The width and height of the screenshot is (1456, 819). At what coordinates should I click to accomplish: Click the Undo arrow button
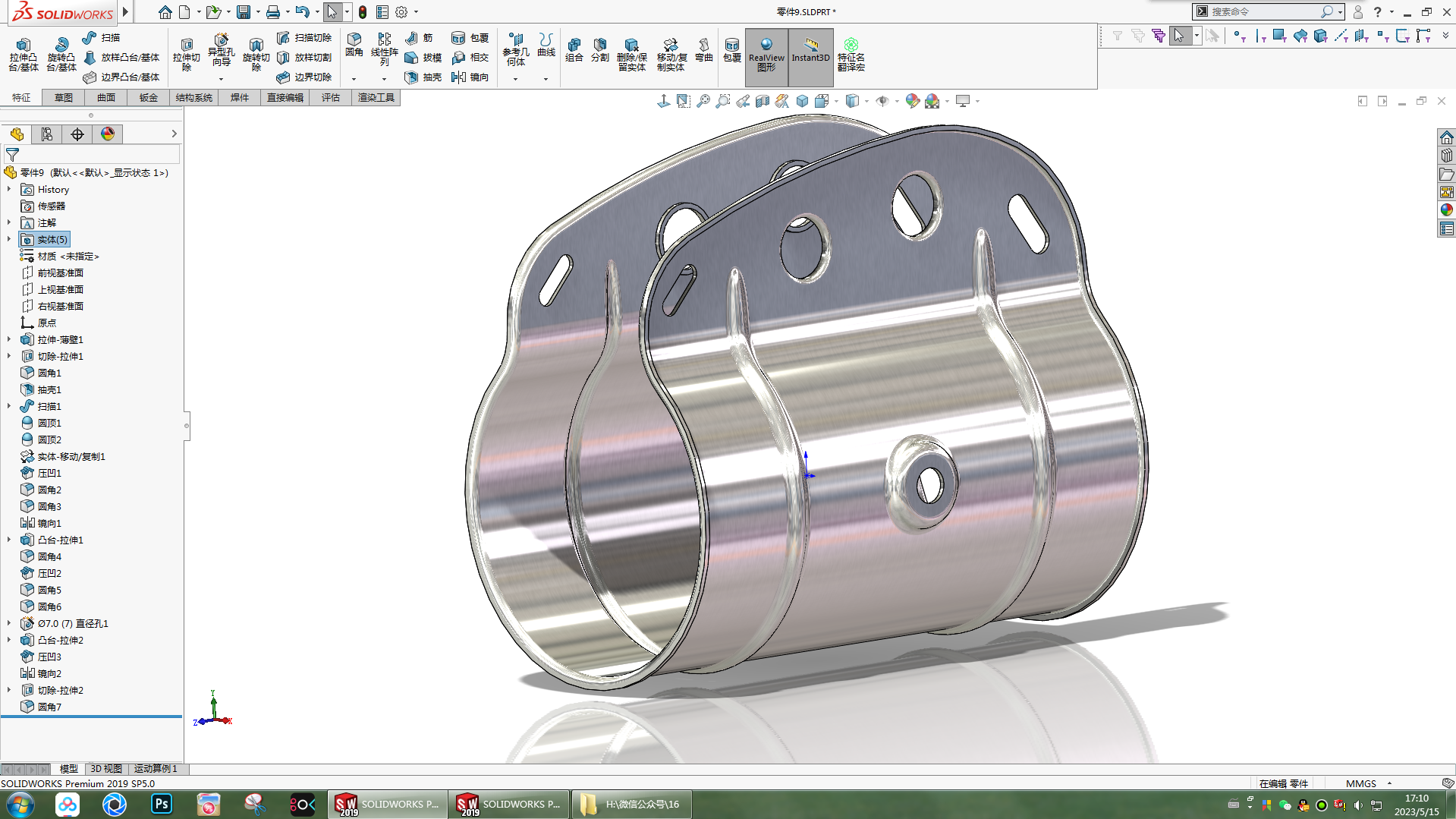302,12
